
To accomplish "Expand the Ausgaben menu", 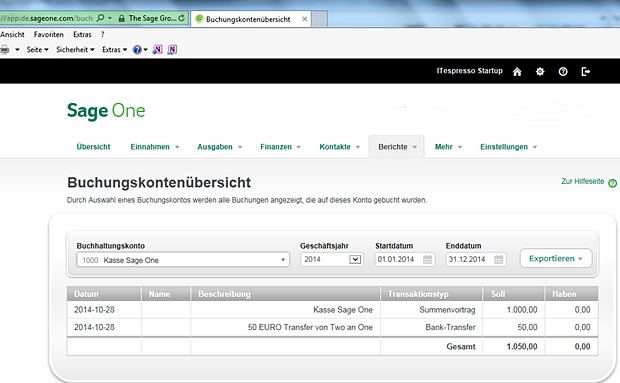I will [x=219, y=147].
